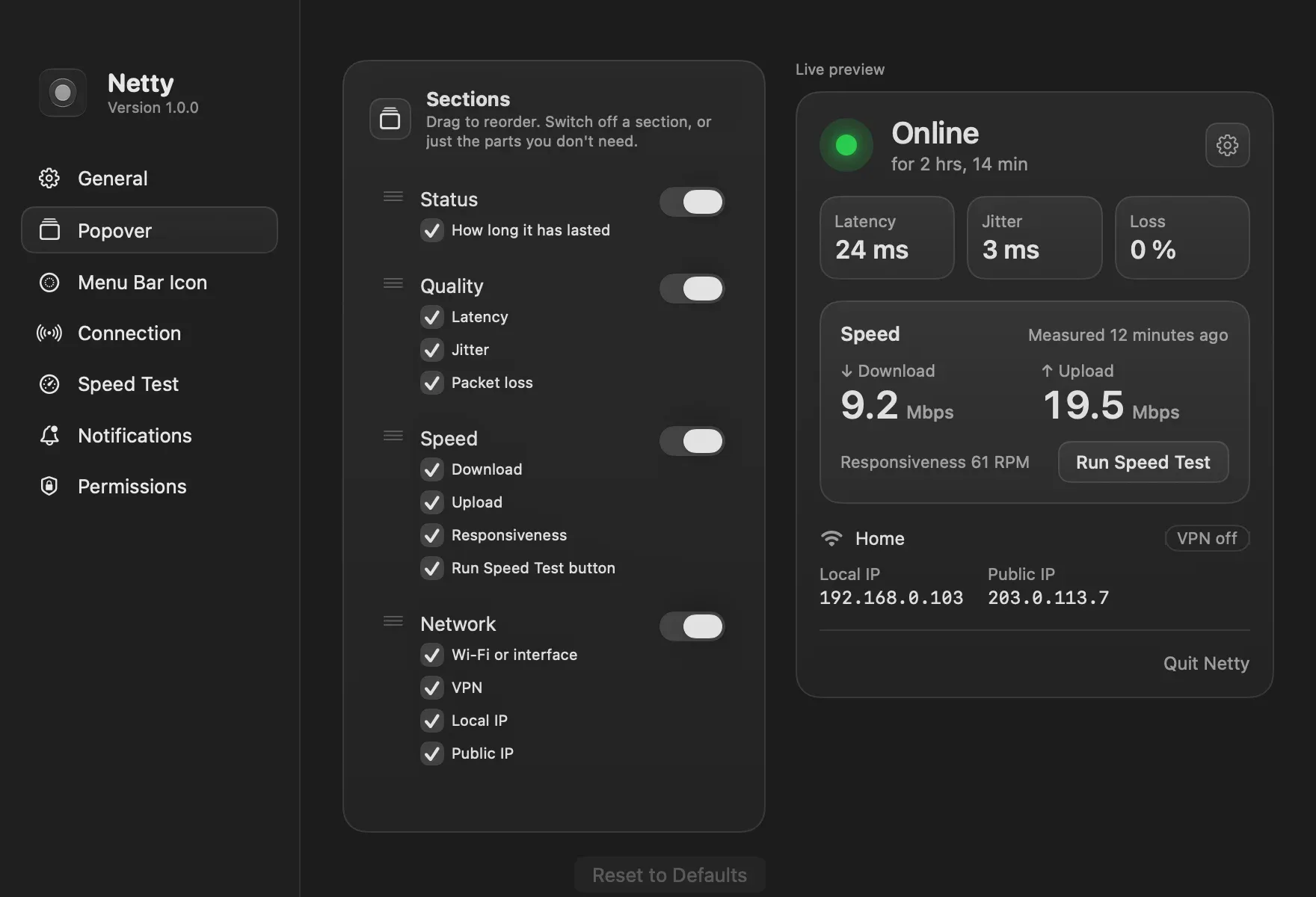The height and width of the screenshot is (897, 1316).
Task: Click the Latency 24 ms card
Action: click(887, 238)
